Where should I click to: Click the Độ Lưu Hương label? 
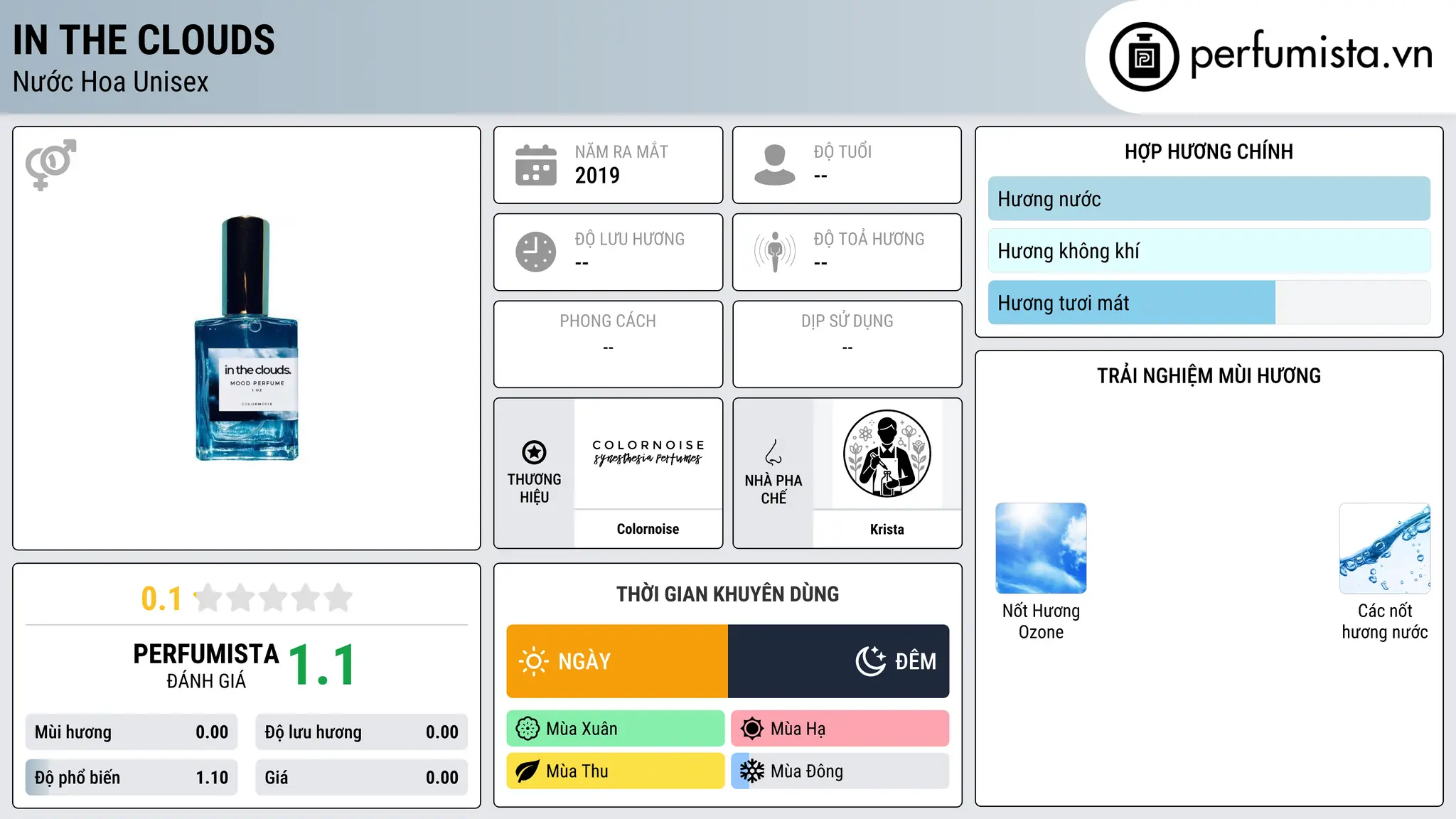pyautogui.click(x=630, y=239)
